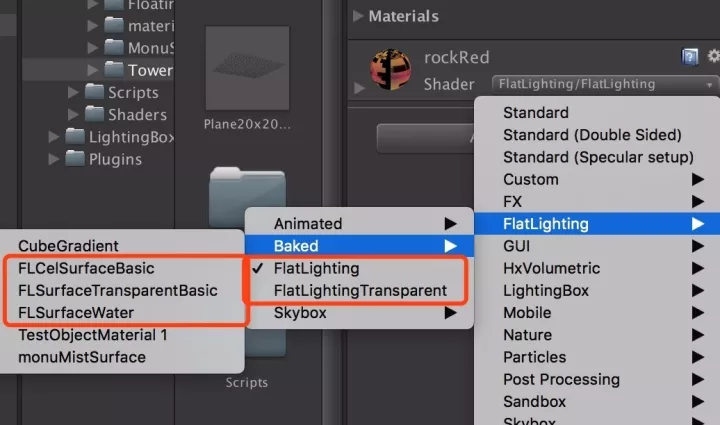This screenshot has height=425, width=720.
Task: Open the material help reference icon
Action: (689, 57)
